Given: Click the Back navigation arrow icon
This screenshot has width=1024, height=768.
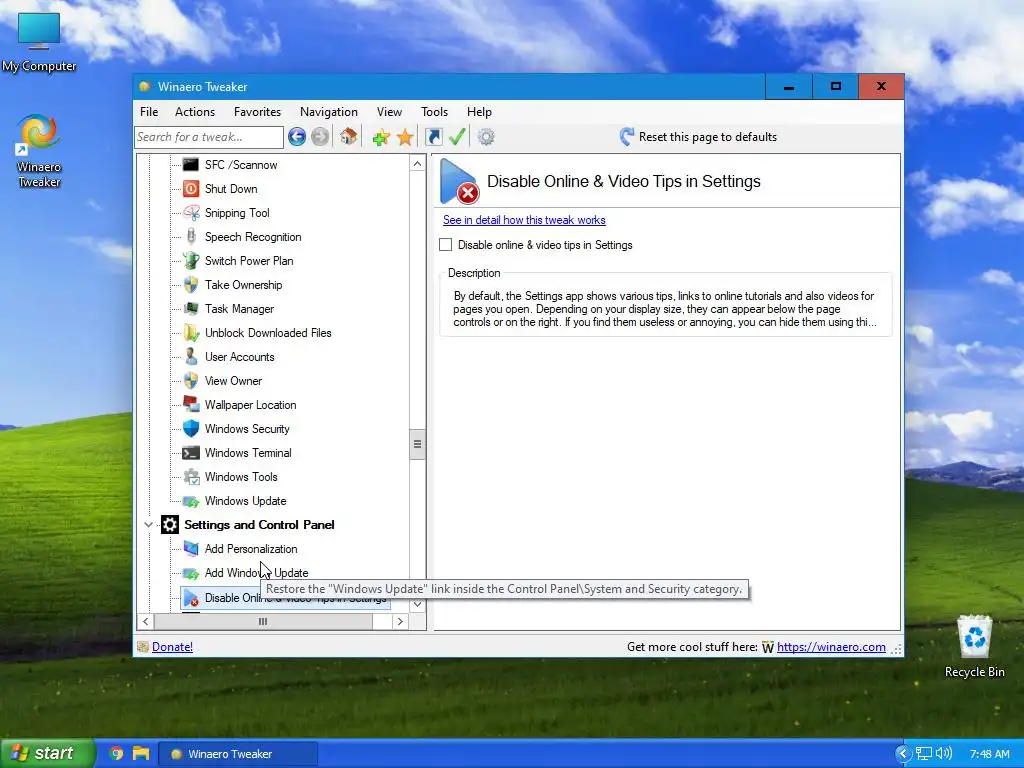Looking at the screenshot, I should (x=297, y=136).
